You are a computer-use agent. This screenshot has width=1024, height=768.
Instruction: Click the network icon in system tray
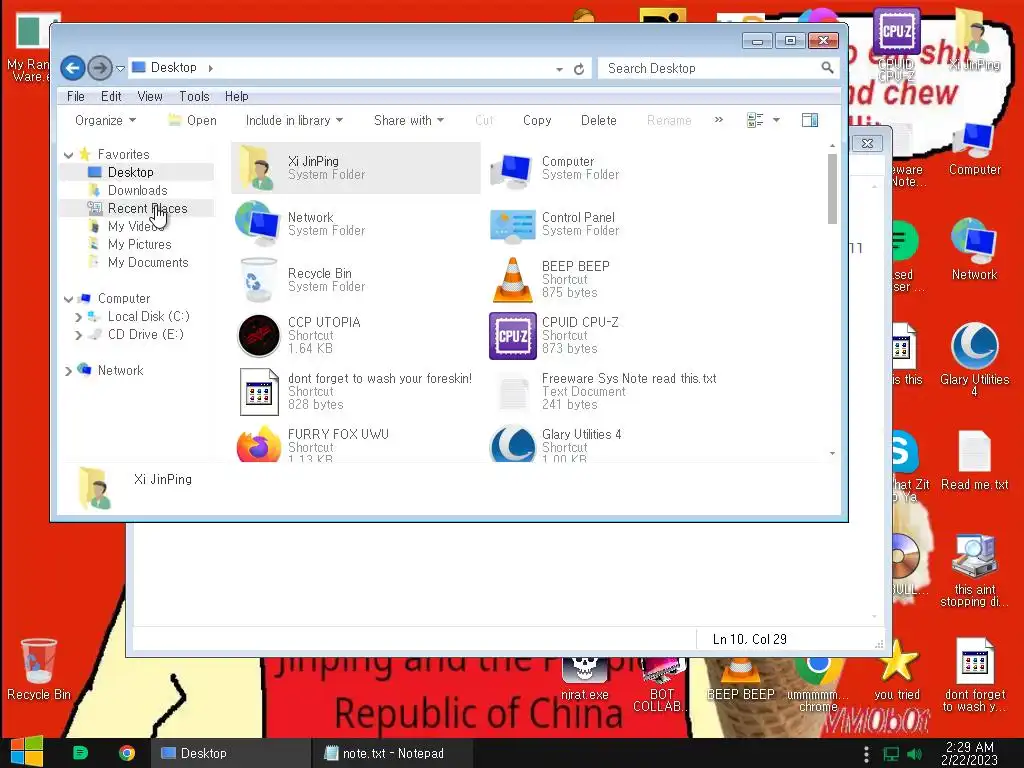coord(891,754)
